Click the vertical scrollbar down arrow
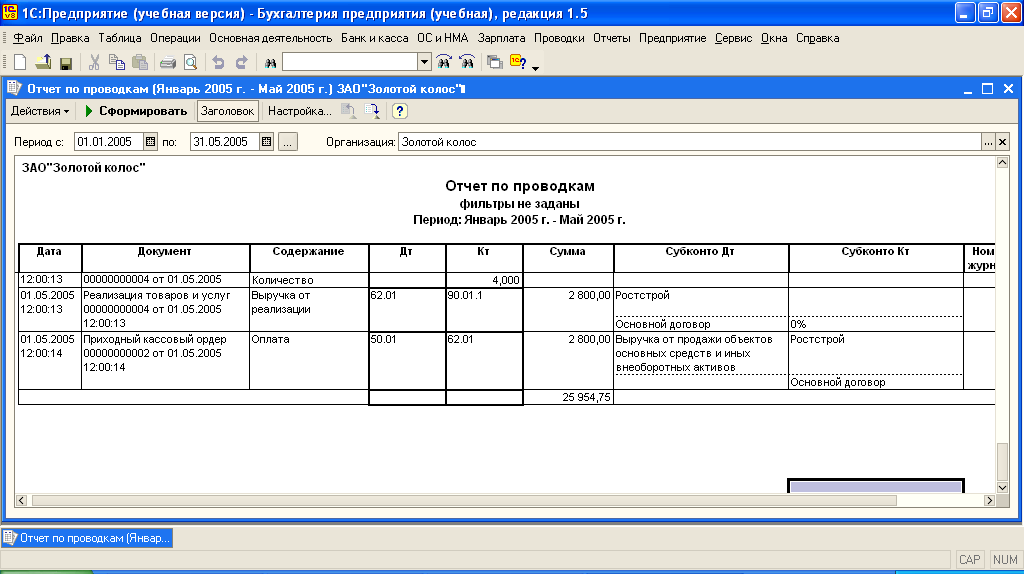 point(1002,488)
